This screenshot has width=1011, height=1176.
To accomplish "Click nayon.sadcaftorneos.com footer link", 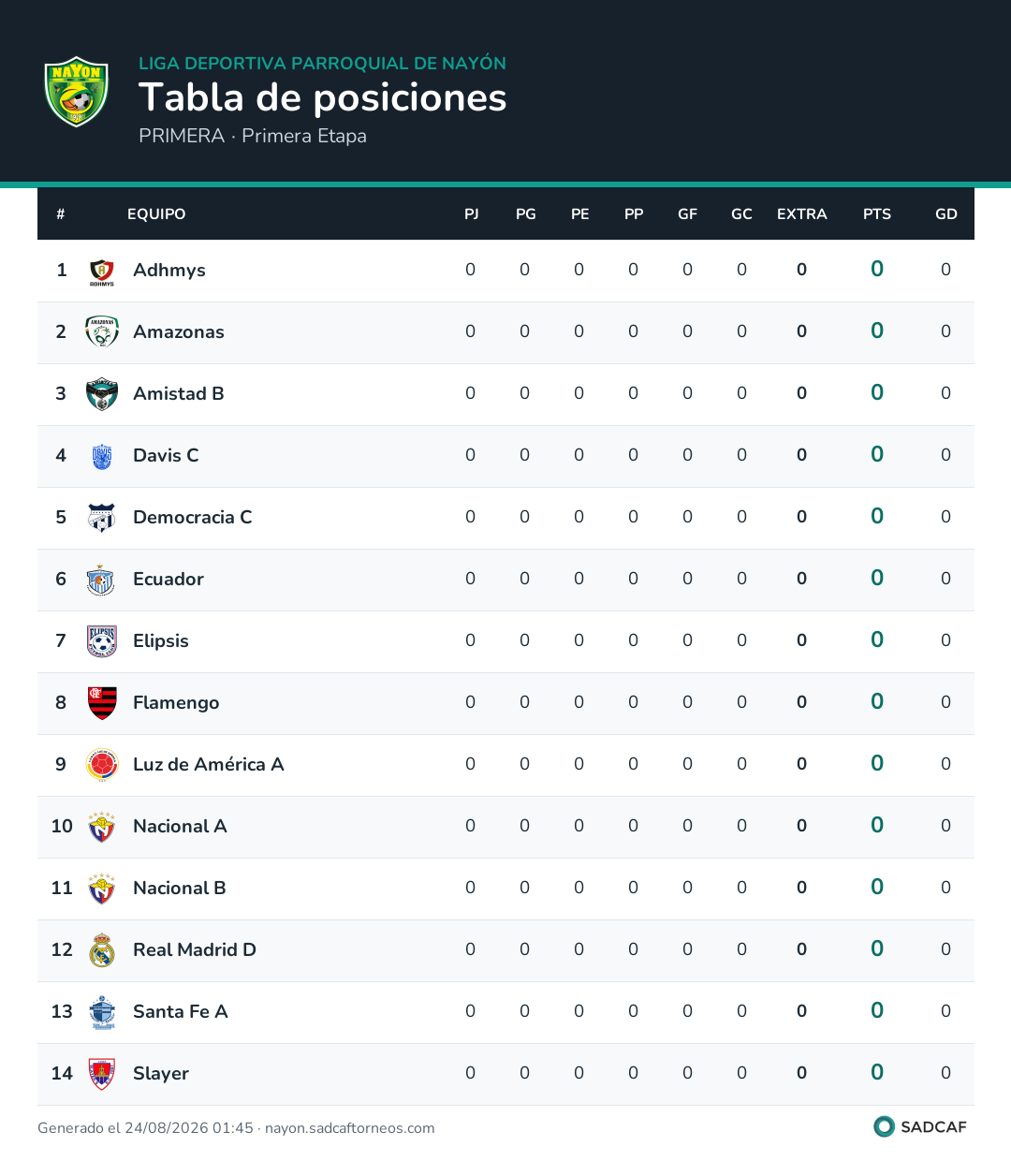I will [350, 1128].
